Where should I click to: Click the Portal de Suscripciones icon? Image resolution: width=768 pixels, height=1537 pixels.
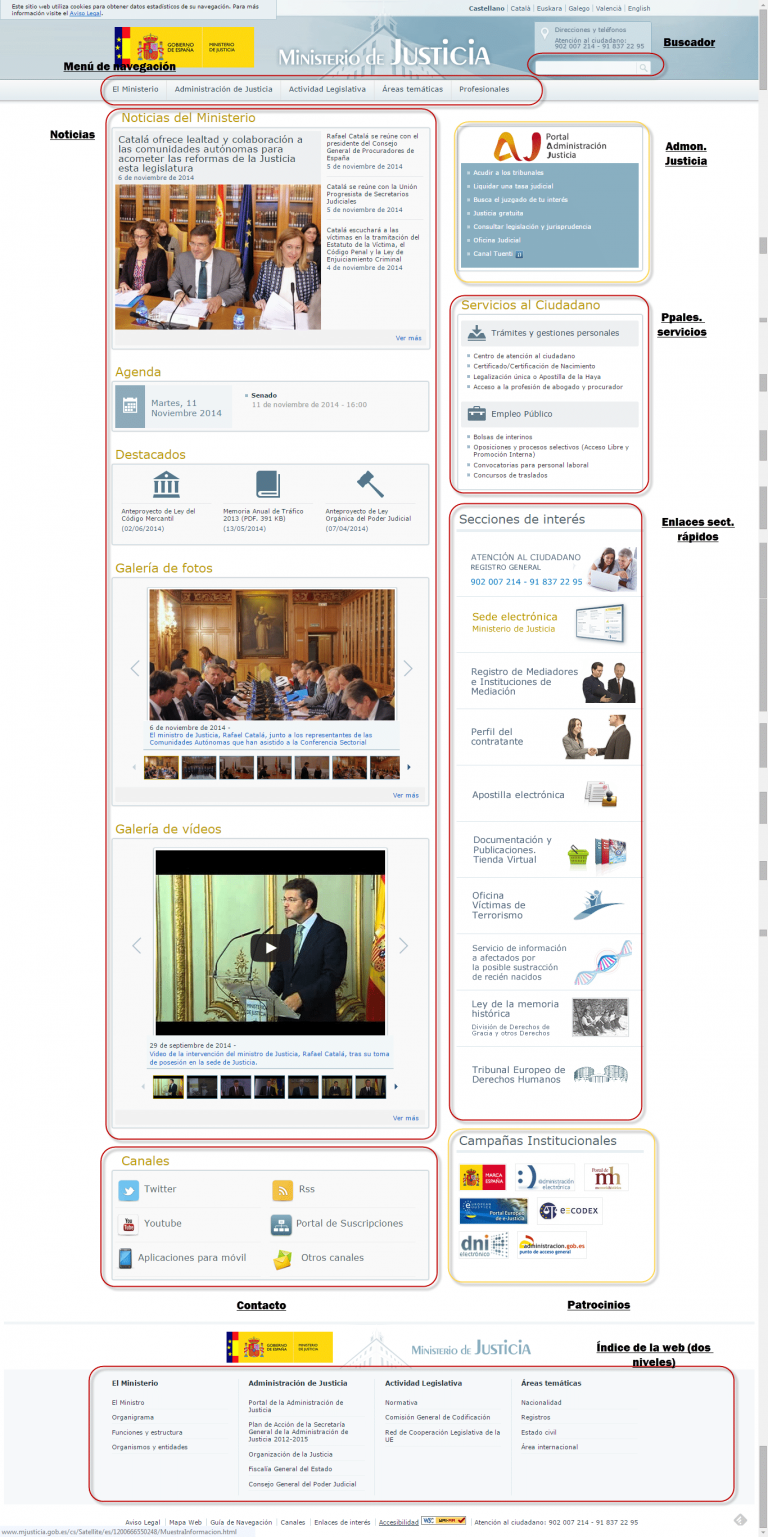pyautogui.click(x=281, y=1224)
